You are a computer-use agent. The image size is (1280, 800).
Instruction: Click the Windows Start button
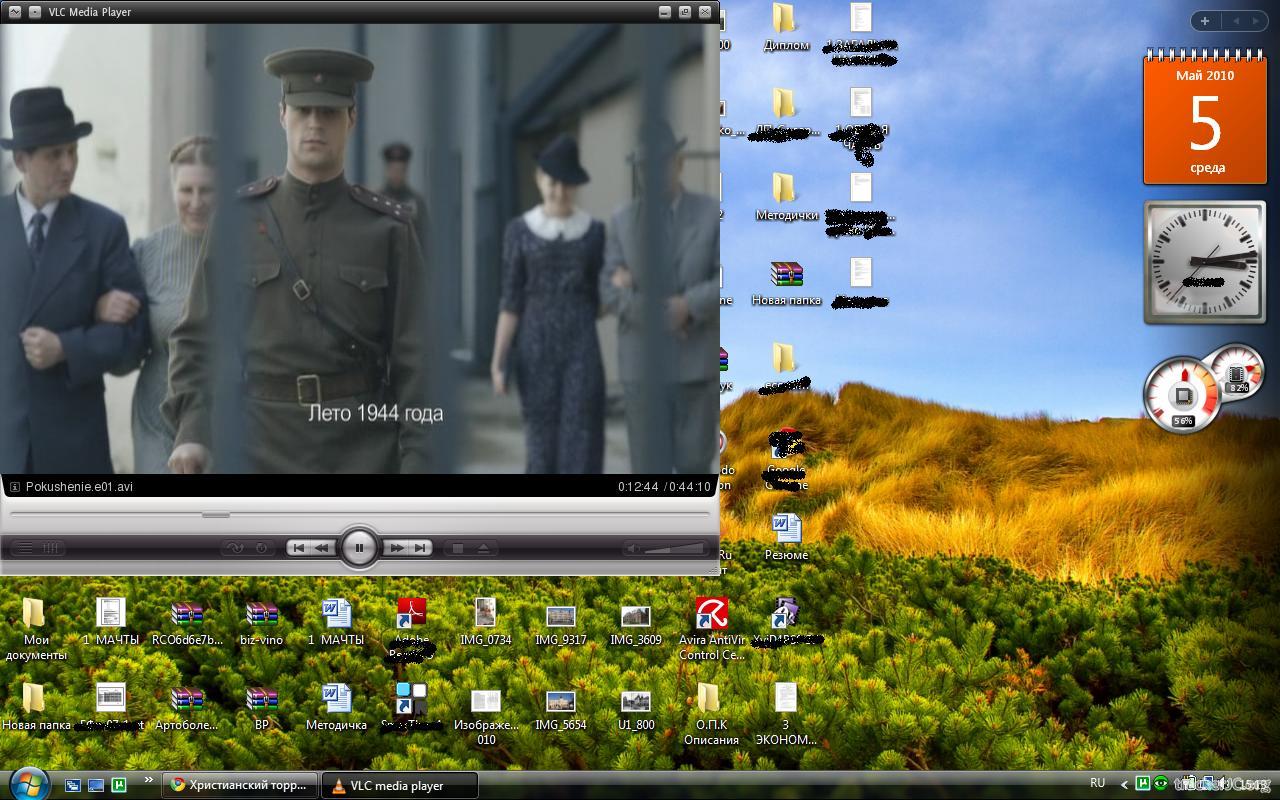pos(27,783)
